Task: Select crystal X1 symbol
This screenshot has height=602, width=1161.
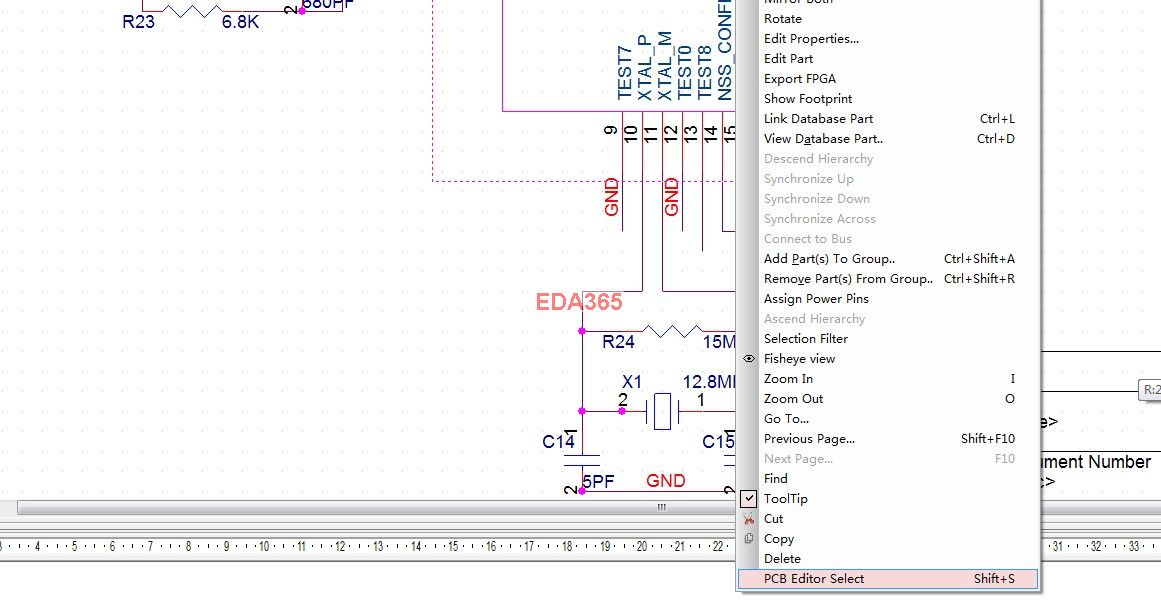Action: (663, 411)
